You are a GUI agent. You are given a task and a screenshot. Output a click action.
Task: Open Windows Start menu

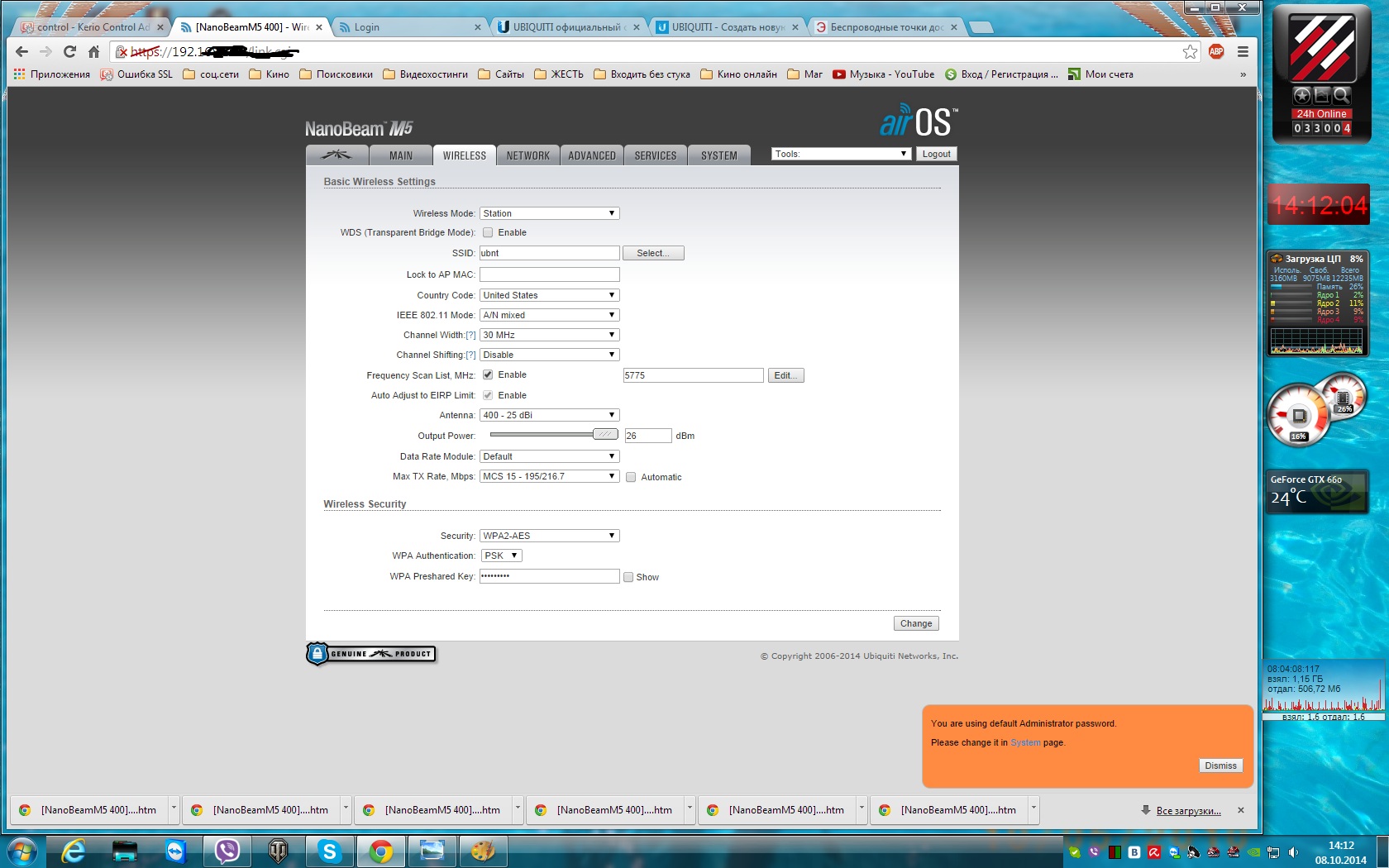[x=21, y=851]
